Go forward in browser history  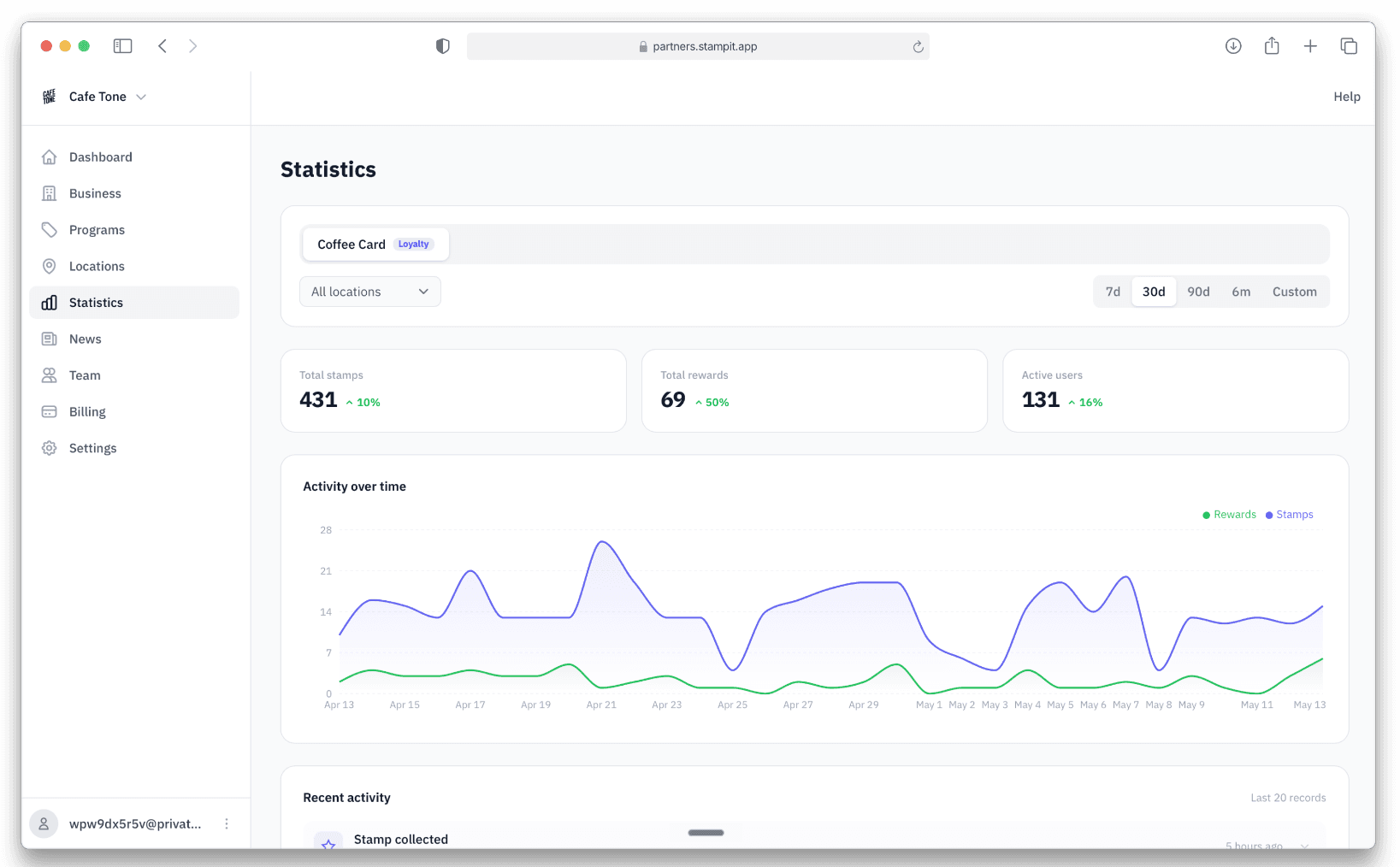[x=193, y=46]
